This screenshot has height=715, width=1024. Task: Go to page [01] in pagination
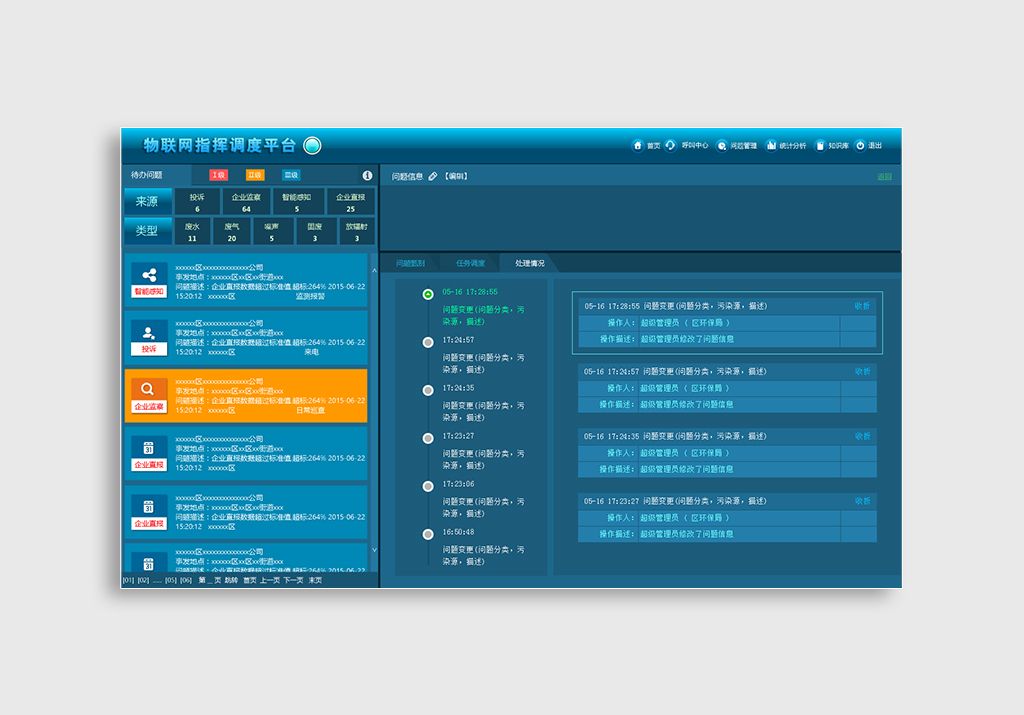coord(128,580)
